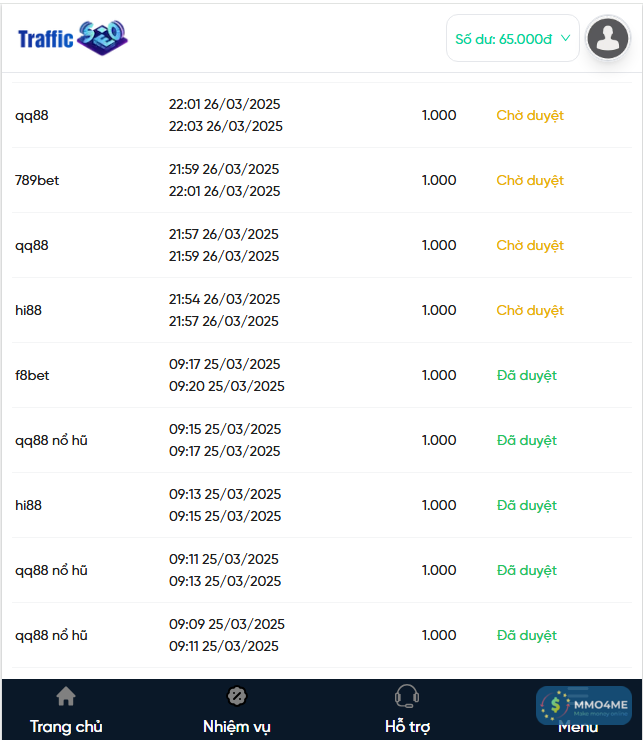Tap the Hỗ trợ headset icon
The height and width of the screenshot is (740, 643).
click(x=407, y=696)
